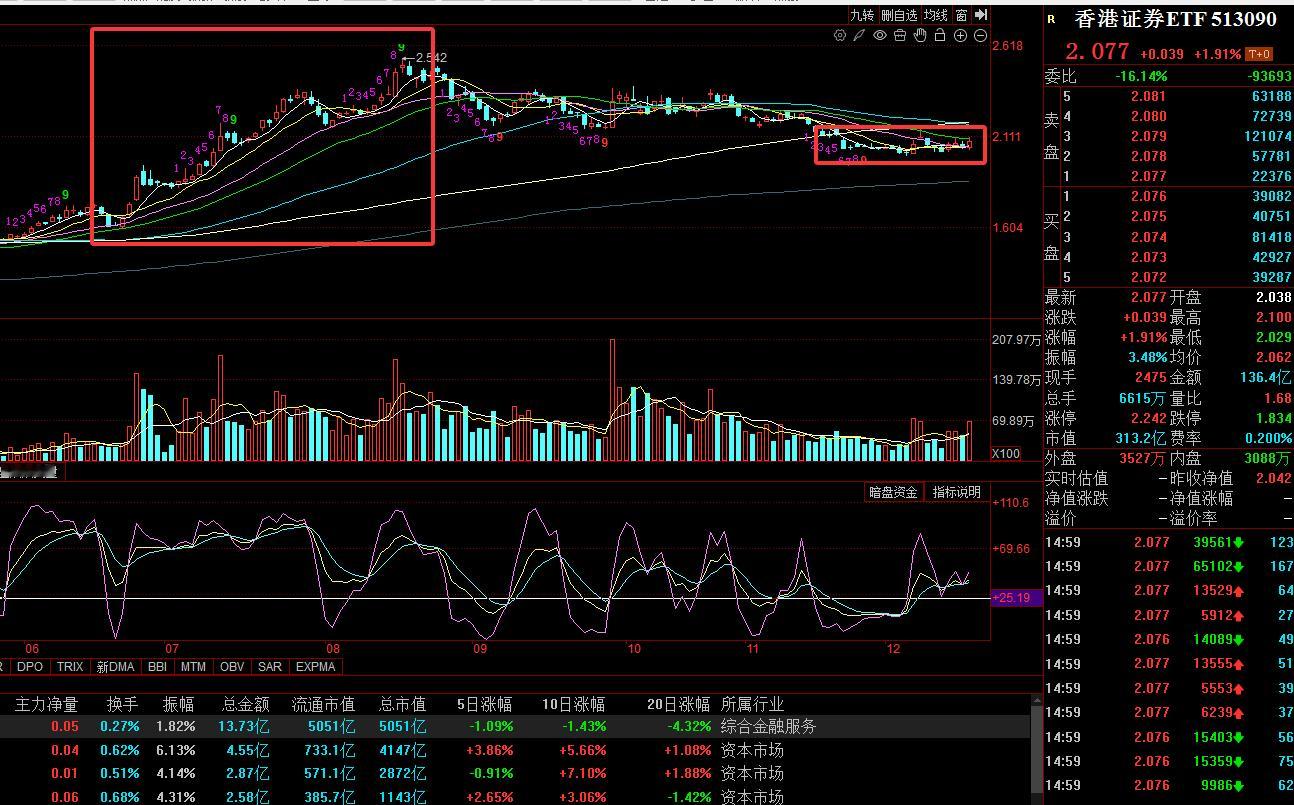1294x805 pixels.
Task: Collapse side panel with arrow-to-bar icon
Action: pyautogui.click(x=981, y=15)
